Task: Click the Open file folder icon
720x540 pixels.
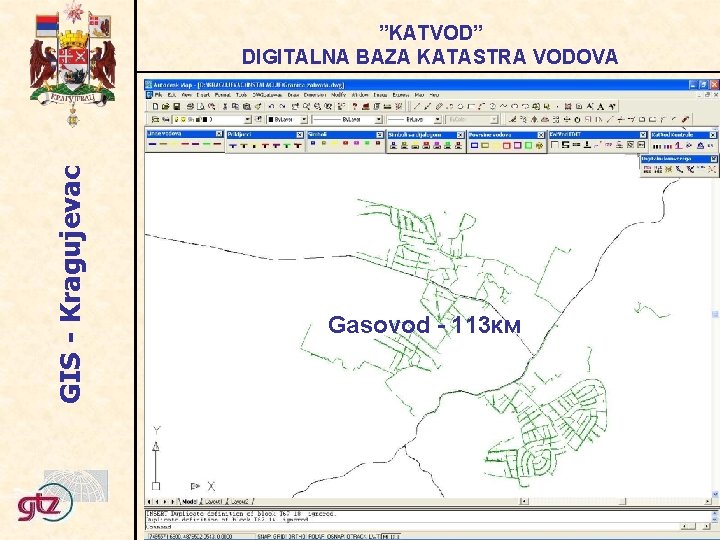Action: 165,107
